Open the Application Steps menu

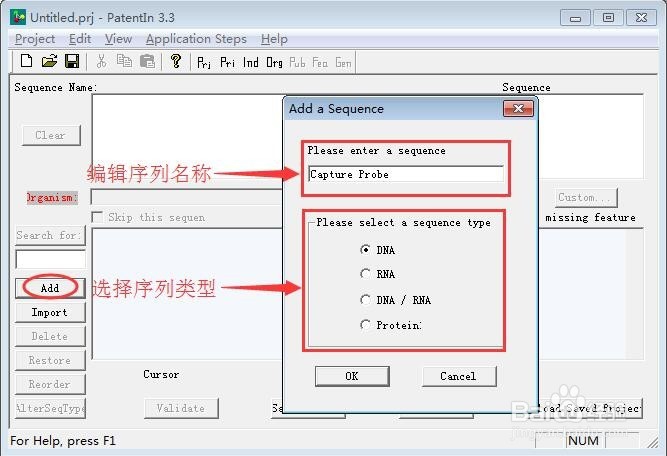coord(196,39)
